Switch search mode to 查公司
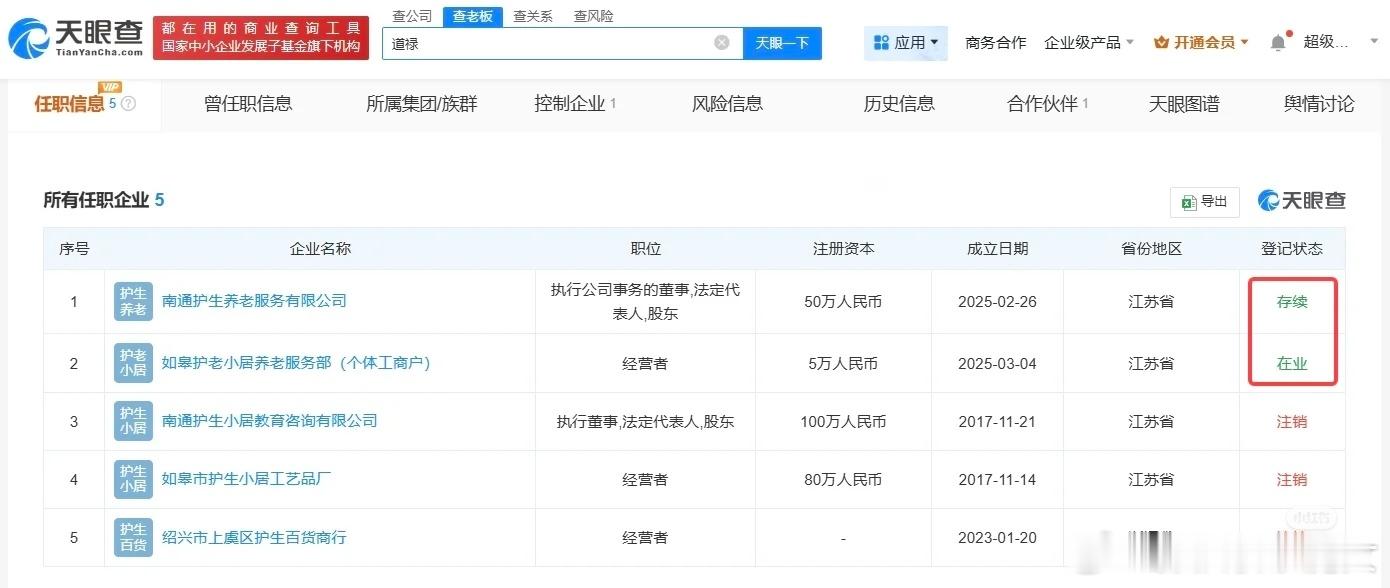The height and width of the screenshot is (588, 1390). click(412, 16)
